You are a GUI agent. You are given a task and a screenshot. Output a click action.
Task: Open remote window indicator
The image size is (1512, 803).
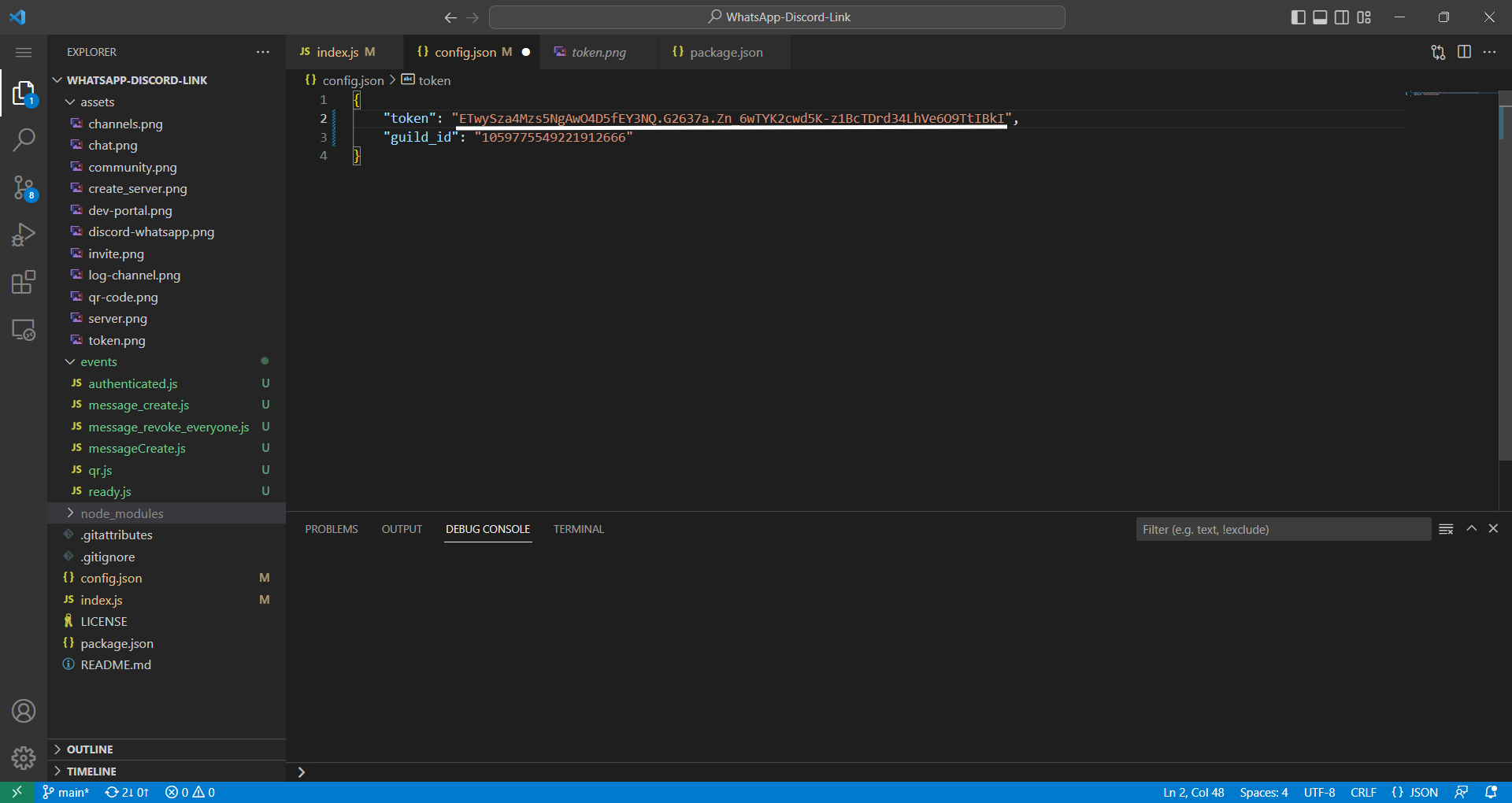(17, 792)
